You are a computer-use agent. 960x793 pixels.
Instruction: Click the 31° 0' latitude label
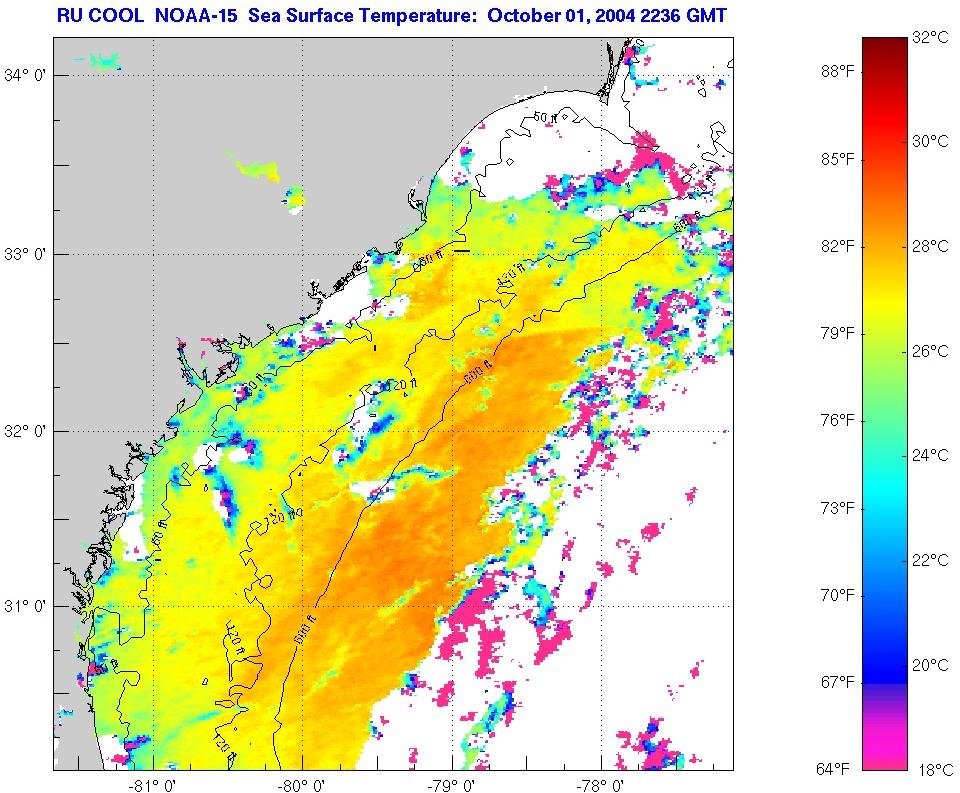[x=25, y=607]
